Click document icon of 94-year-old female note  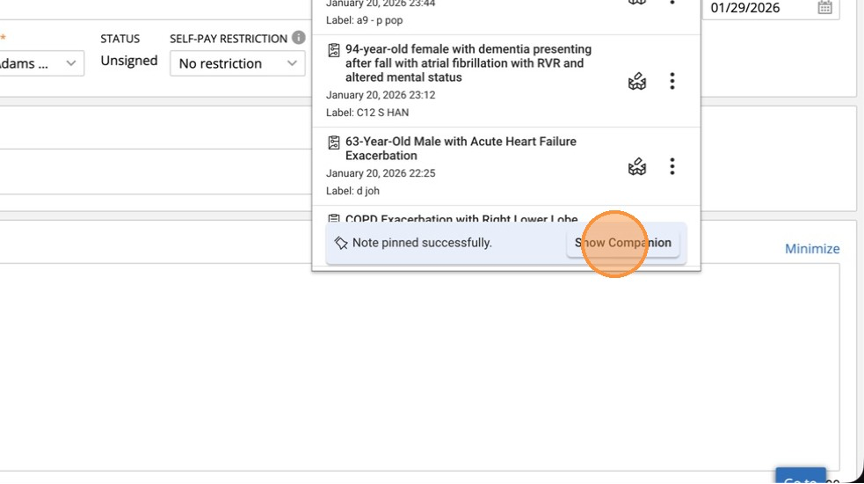pos(334,50)
